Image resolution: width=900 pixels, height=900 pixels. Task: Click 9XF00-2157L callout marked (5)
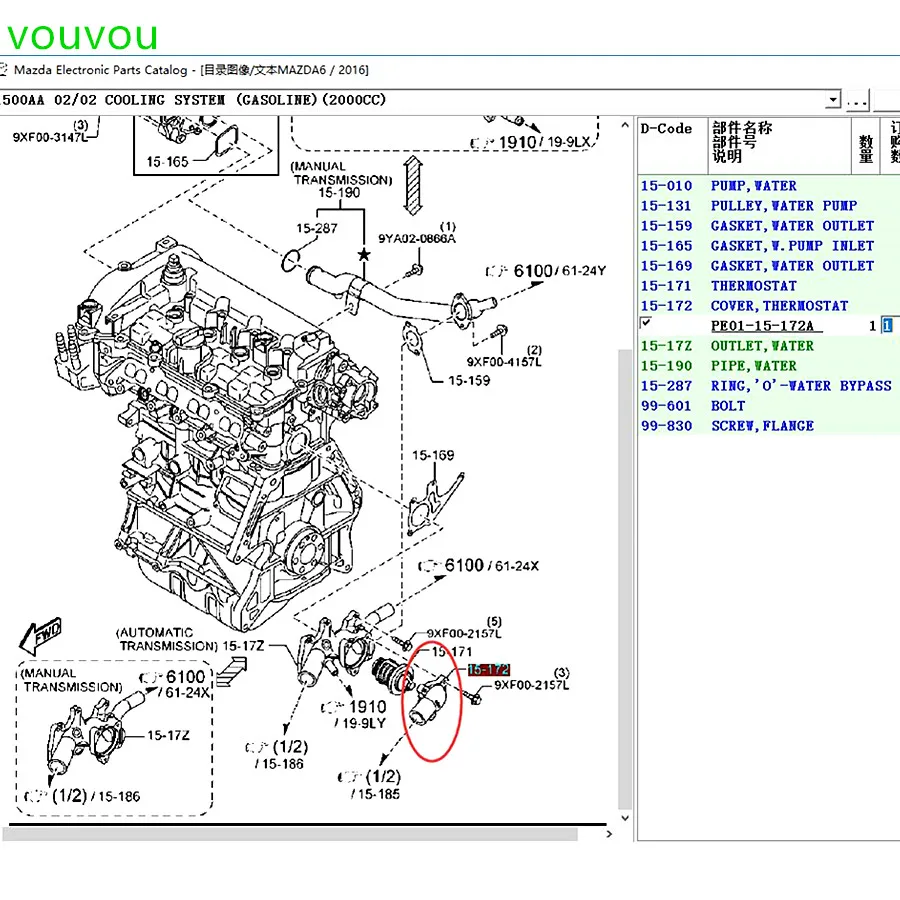click(x=464, y=634)
